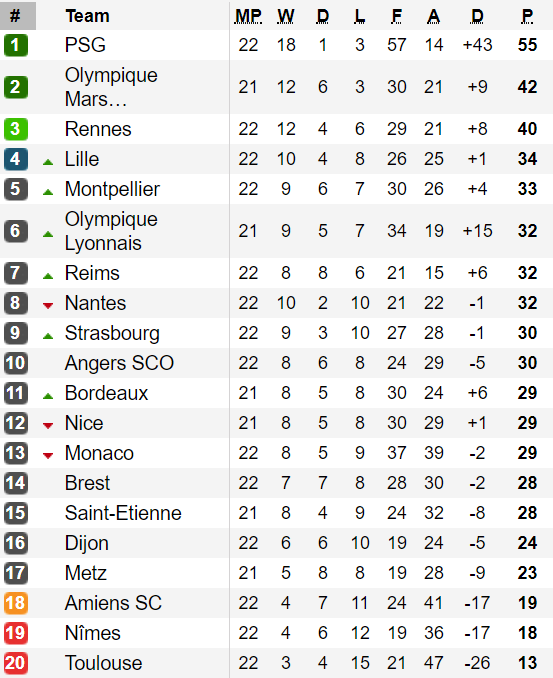This screenshot has height=678, width=553.
Task: Open the Saint-Etienne team link
Action: click(123, 513)
